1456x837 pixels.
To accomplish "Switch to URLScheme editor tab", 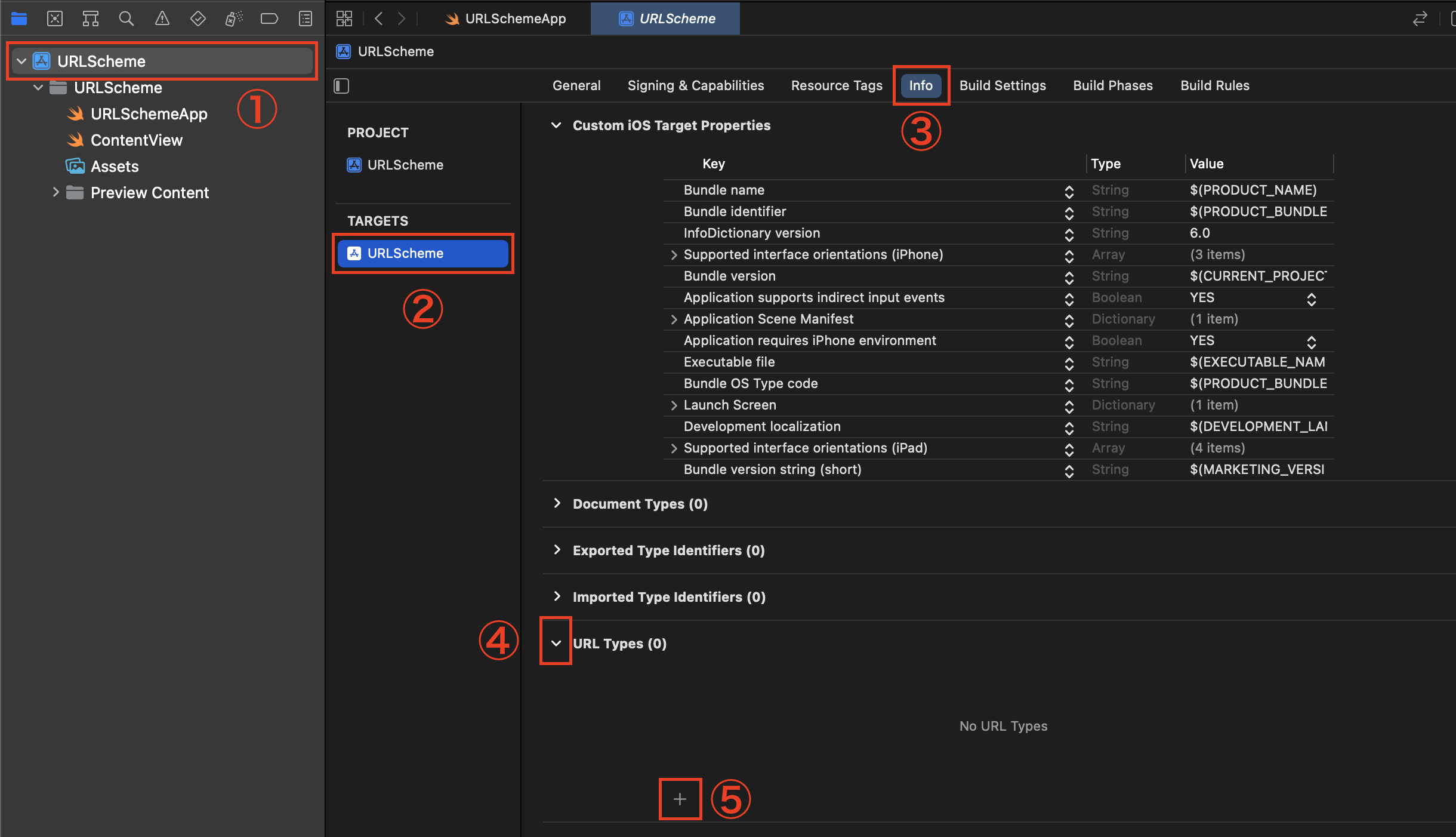I will (x=666, y=19).
